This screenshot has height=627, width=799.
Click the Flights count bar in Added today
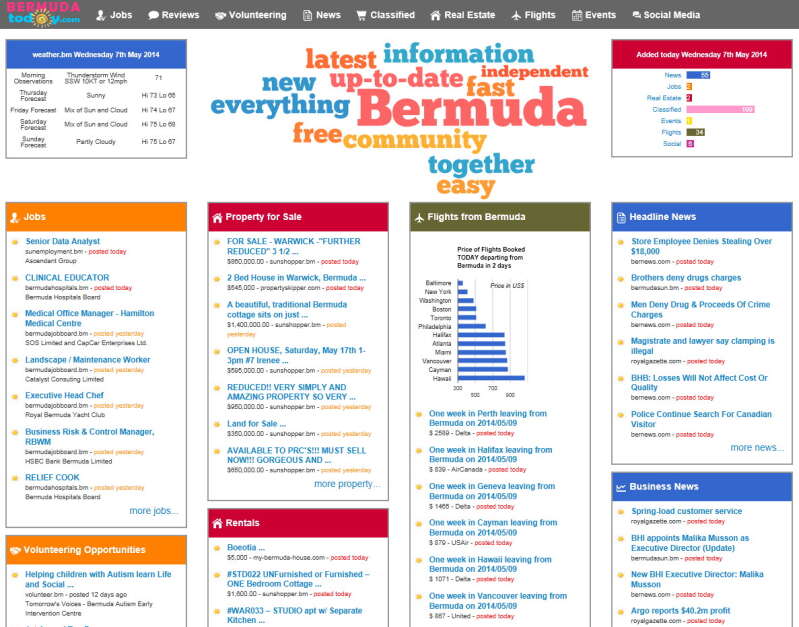click(x=696, y=133)
